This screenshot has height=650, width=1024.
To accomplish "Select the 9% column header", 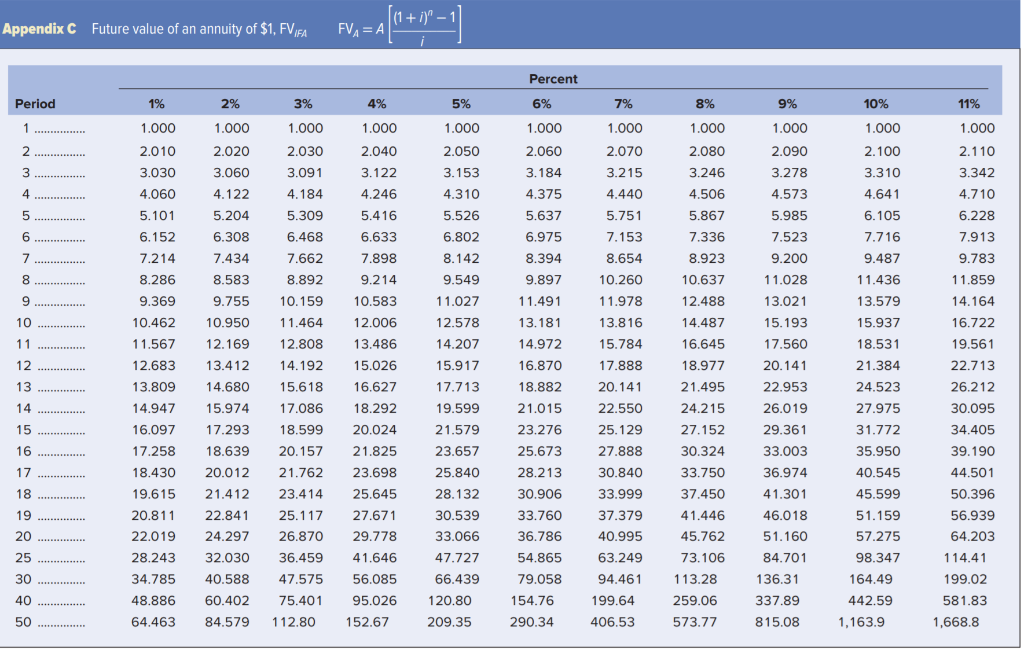I will tap(787, 104).
